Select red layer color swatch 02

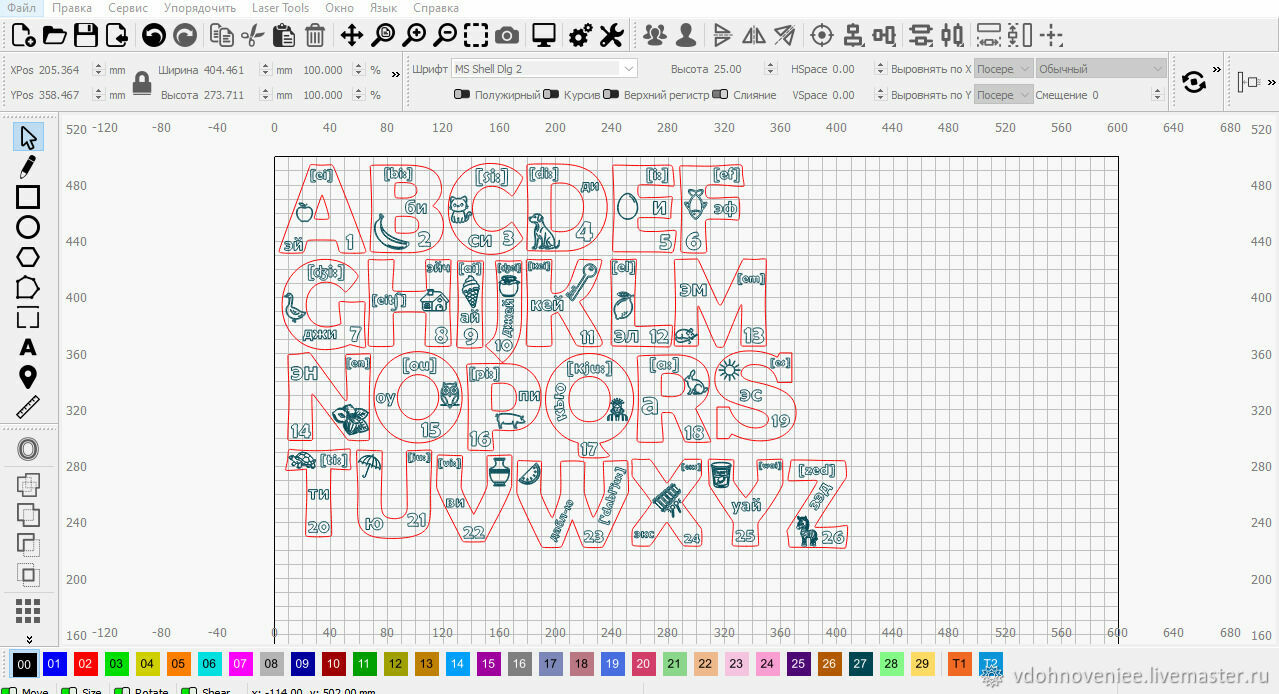[x=86, y=664]
